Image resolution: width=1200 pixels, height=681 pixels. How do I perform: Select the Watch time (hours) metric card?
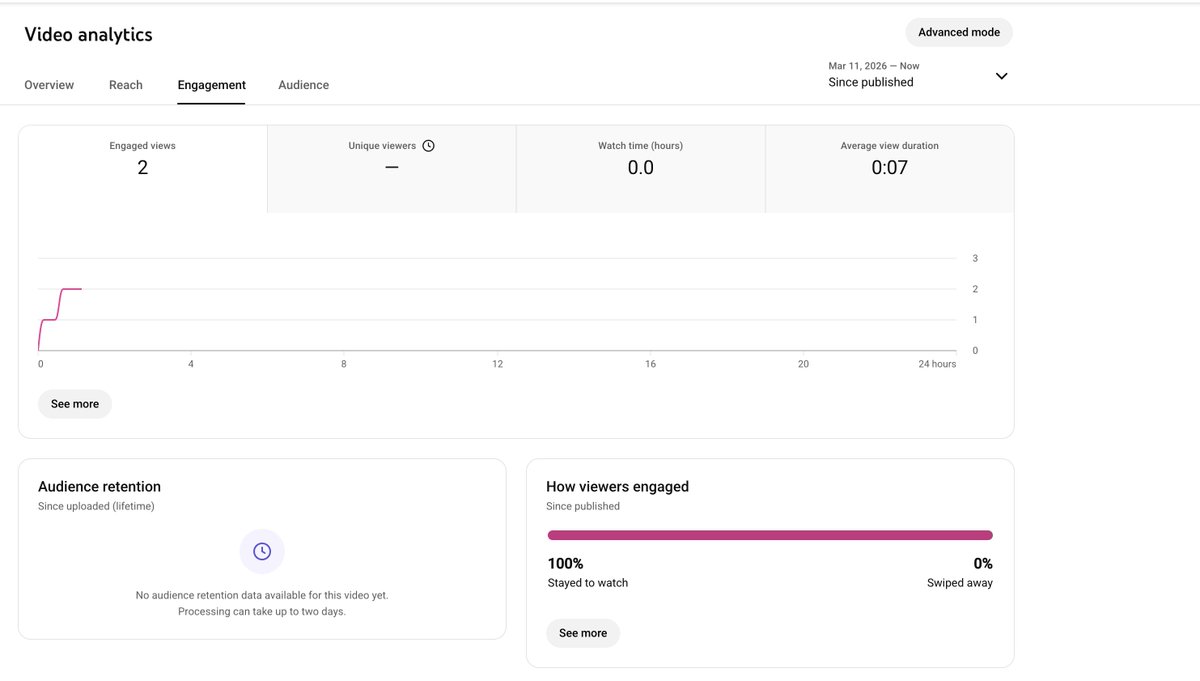[x=641, y=169]
